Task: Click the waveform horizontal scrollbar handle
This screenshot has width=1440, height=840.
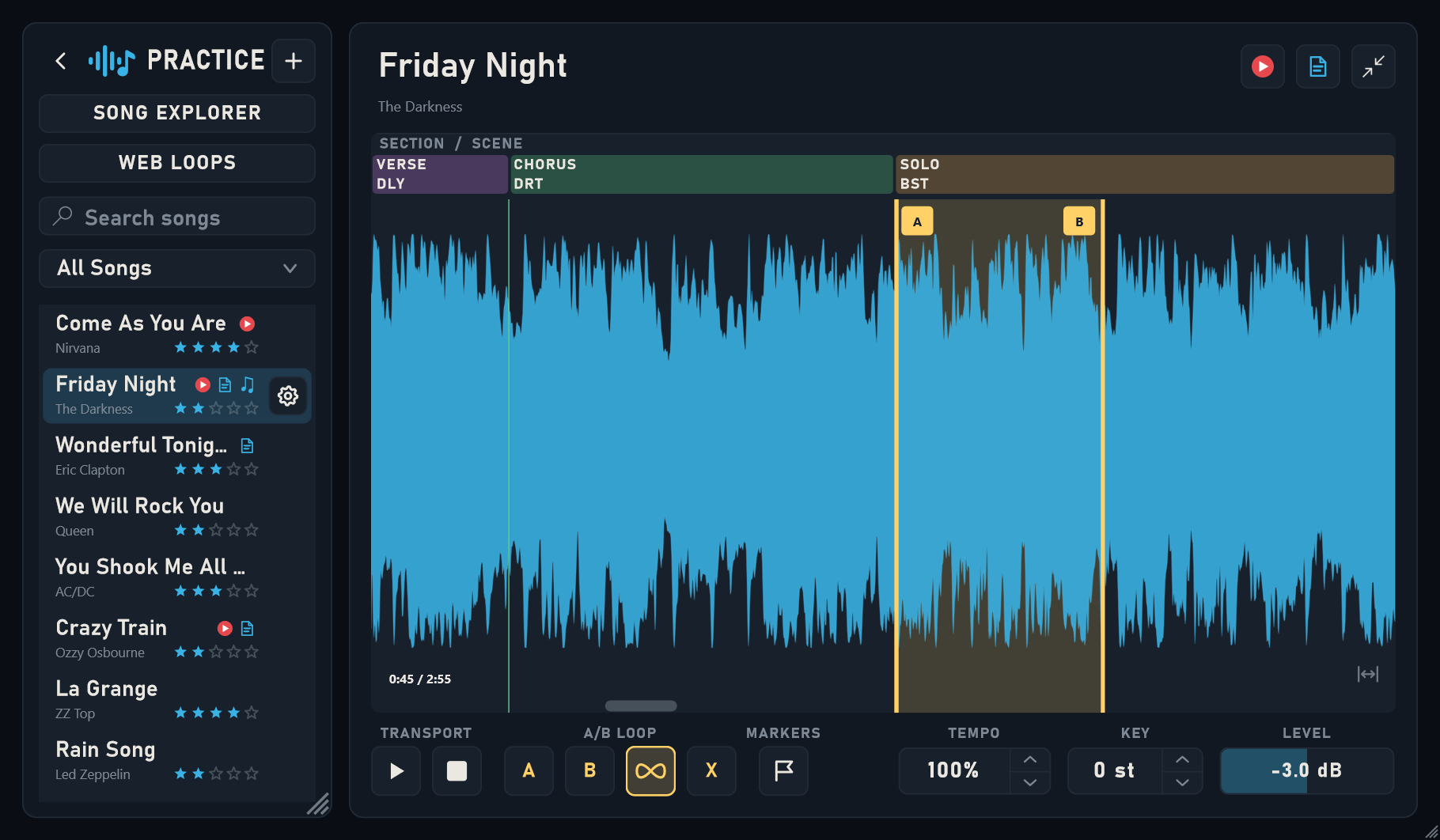Action: [641, 706]
